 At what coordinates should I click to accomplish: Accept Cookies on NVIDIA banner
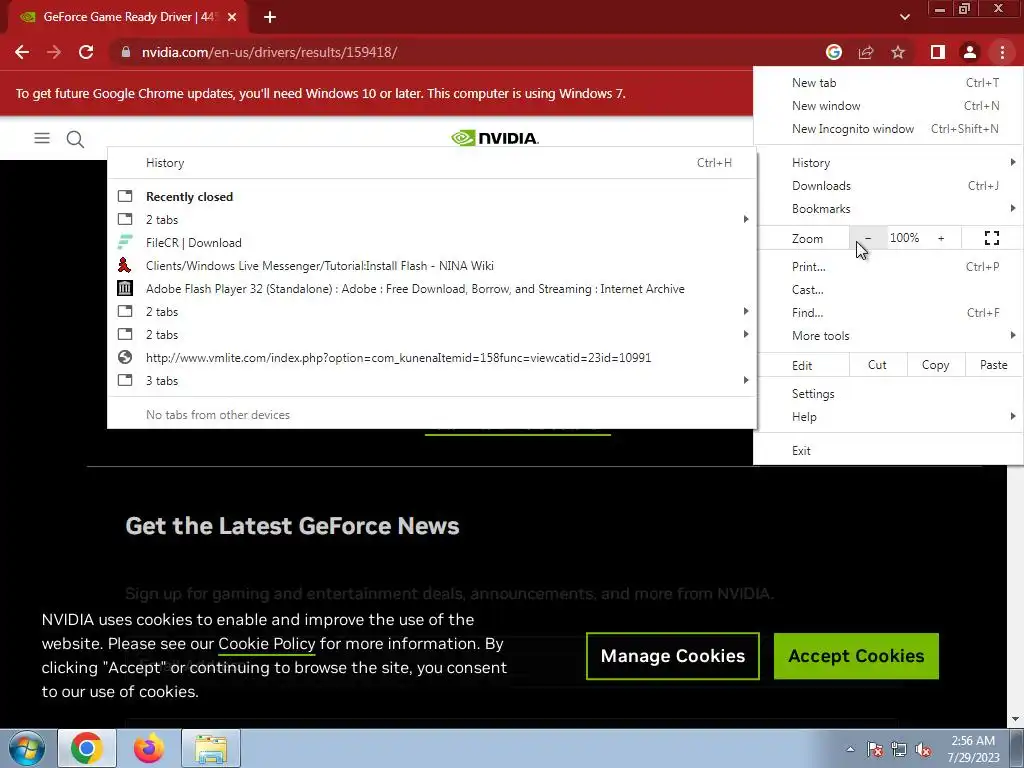[x=856, y=656]
